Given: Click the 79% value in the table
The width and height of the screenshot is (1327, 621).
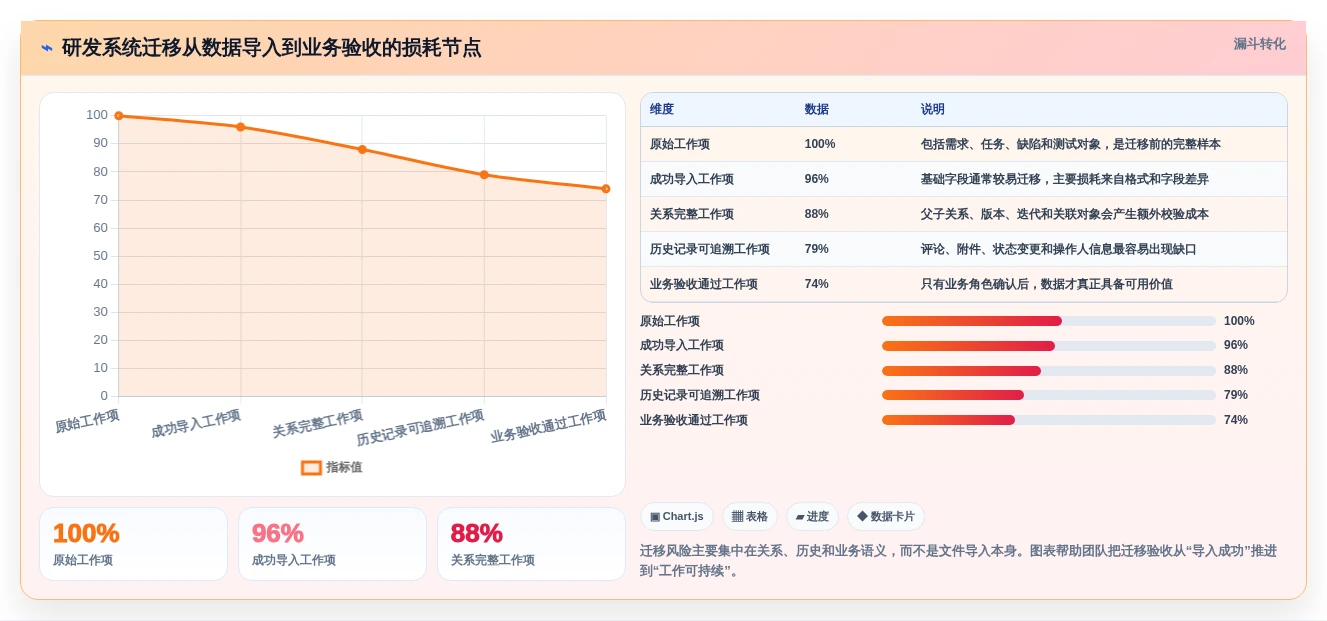Looking at the screenshot, I should click(x=817, y=249).
